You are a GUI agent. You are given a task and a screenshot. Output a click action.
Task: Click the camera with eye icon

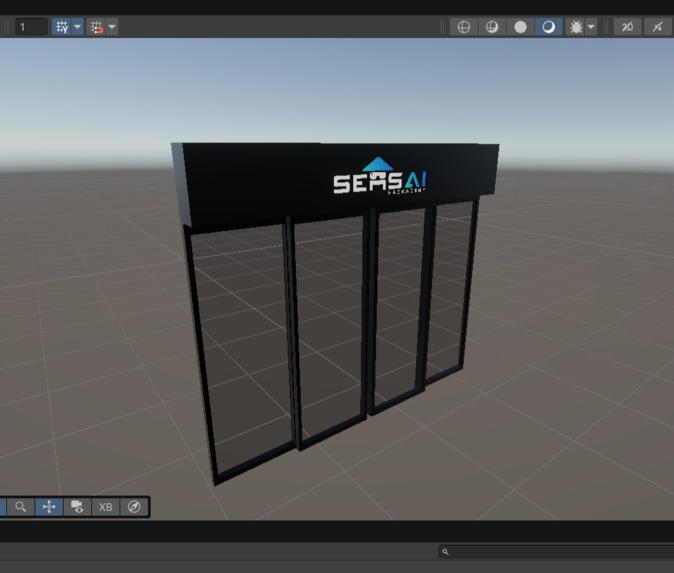point(77,507)
